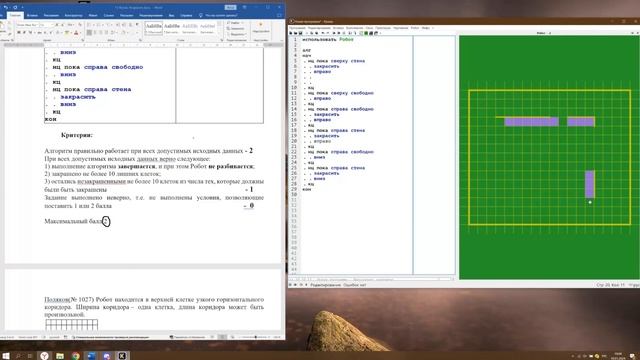Apply the second style in the Word styles gallery
Viewport: 640px width, 360px height.
(172, 28)
